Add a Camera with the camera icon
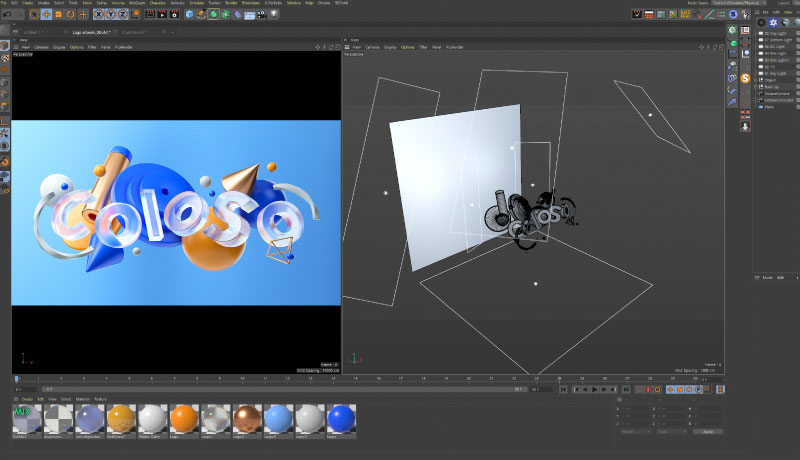The height and width of the screenshot is (460, 800). click(x=262, y=14)
